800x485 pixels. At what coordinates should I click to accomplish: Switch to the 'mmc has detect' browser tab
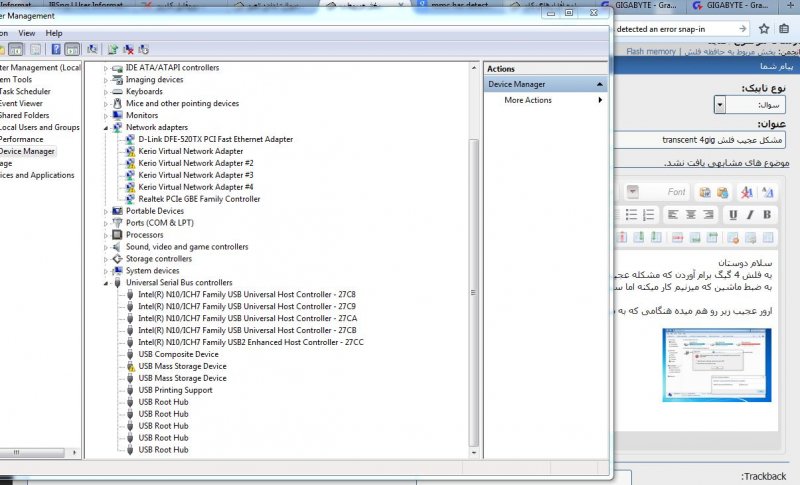459,5
